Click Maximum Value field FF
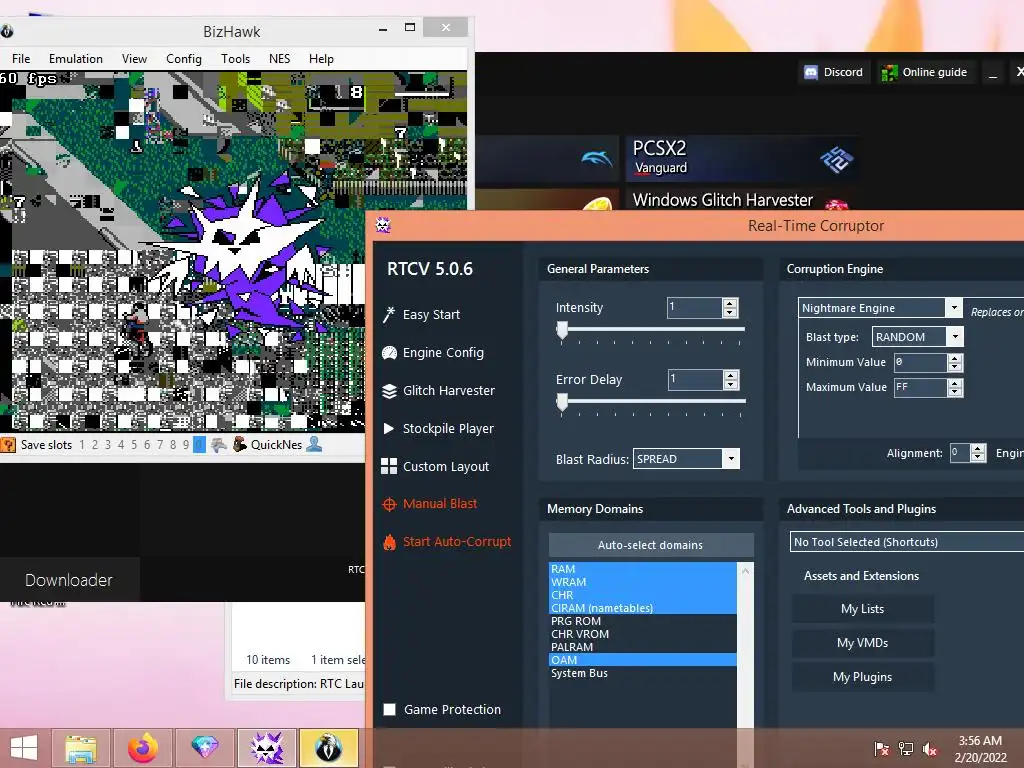 pyautogui.click(x=920, y=387)
